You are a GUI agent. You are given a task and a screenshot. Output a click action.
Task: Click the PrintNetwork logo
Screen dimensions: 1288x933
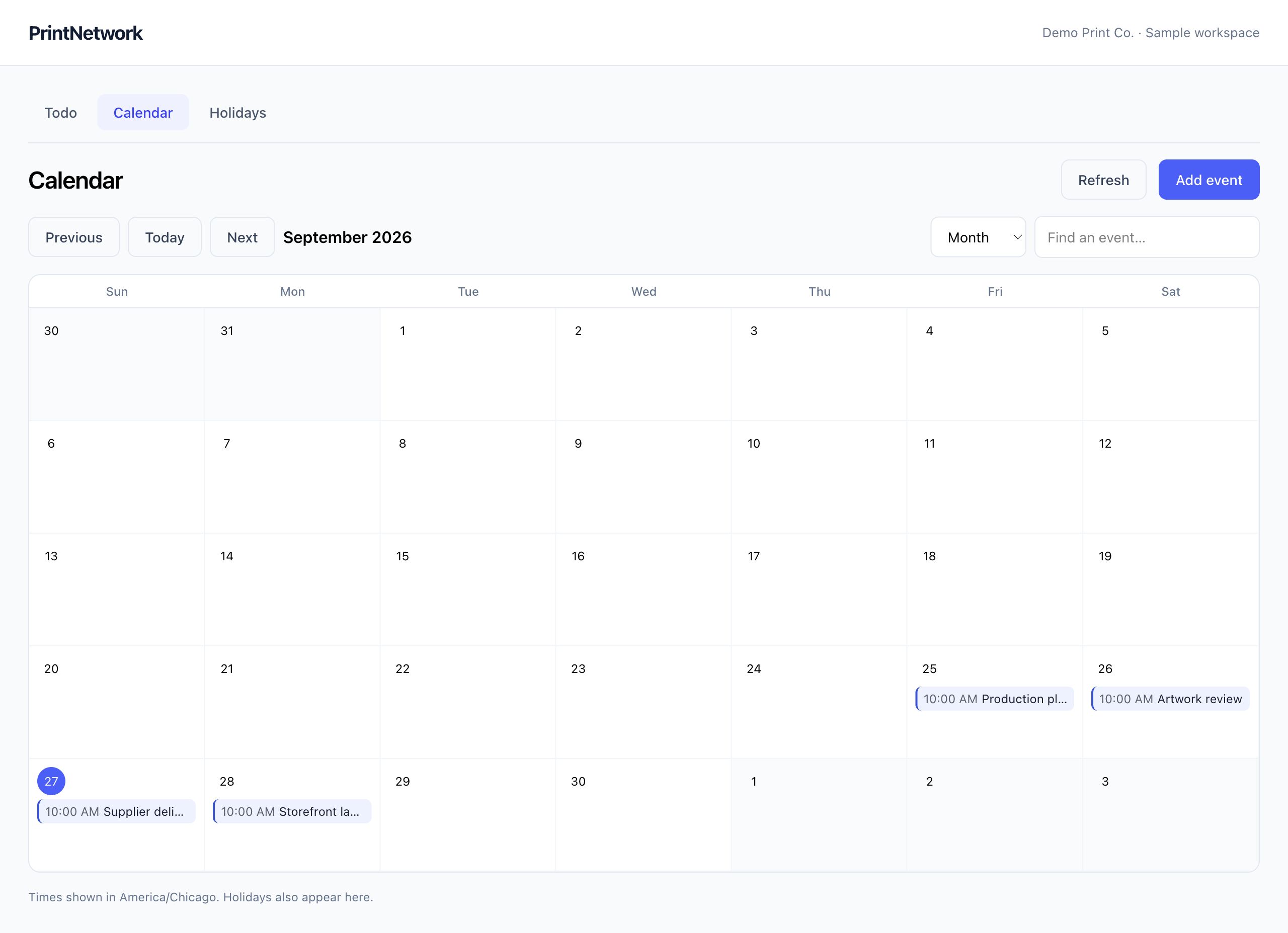pyautogui.click(x=85, y=33)
